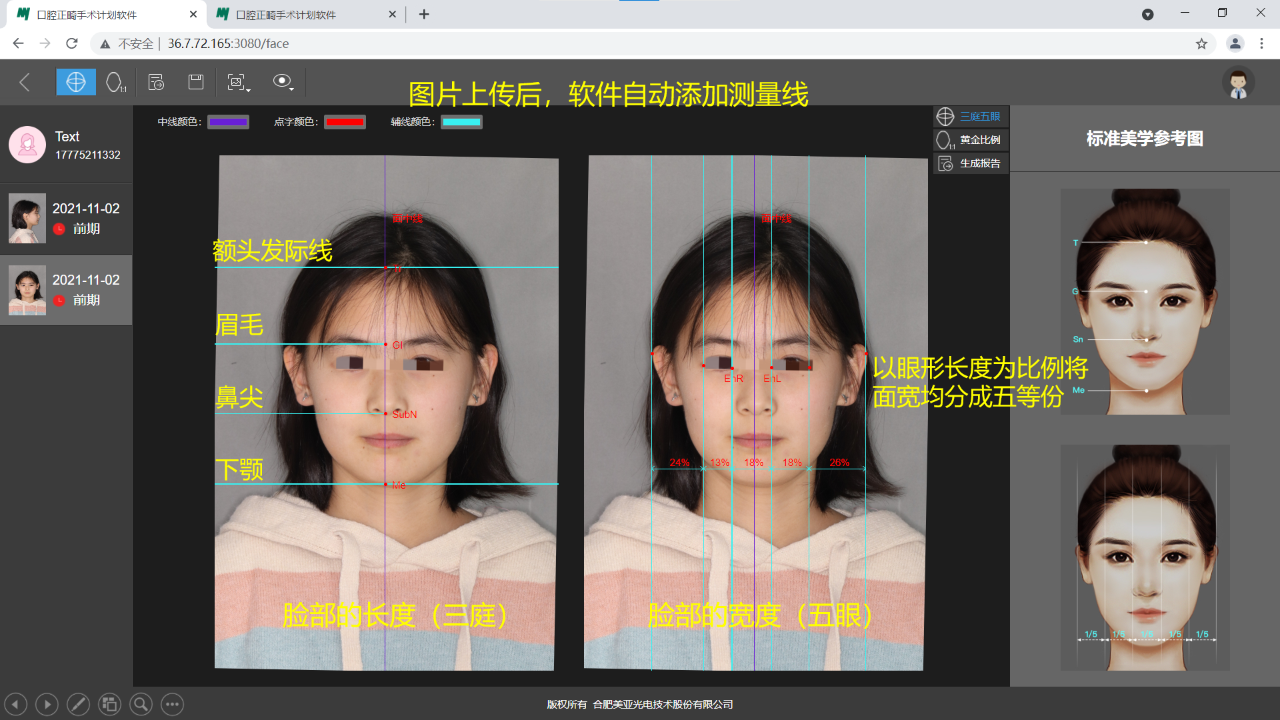Pick the midline color purple swatch
Image resolution: width=1280 pixels, height=720 pixels.
(x=228, y=122)
